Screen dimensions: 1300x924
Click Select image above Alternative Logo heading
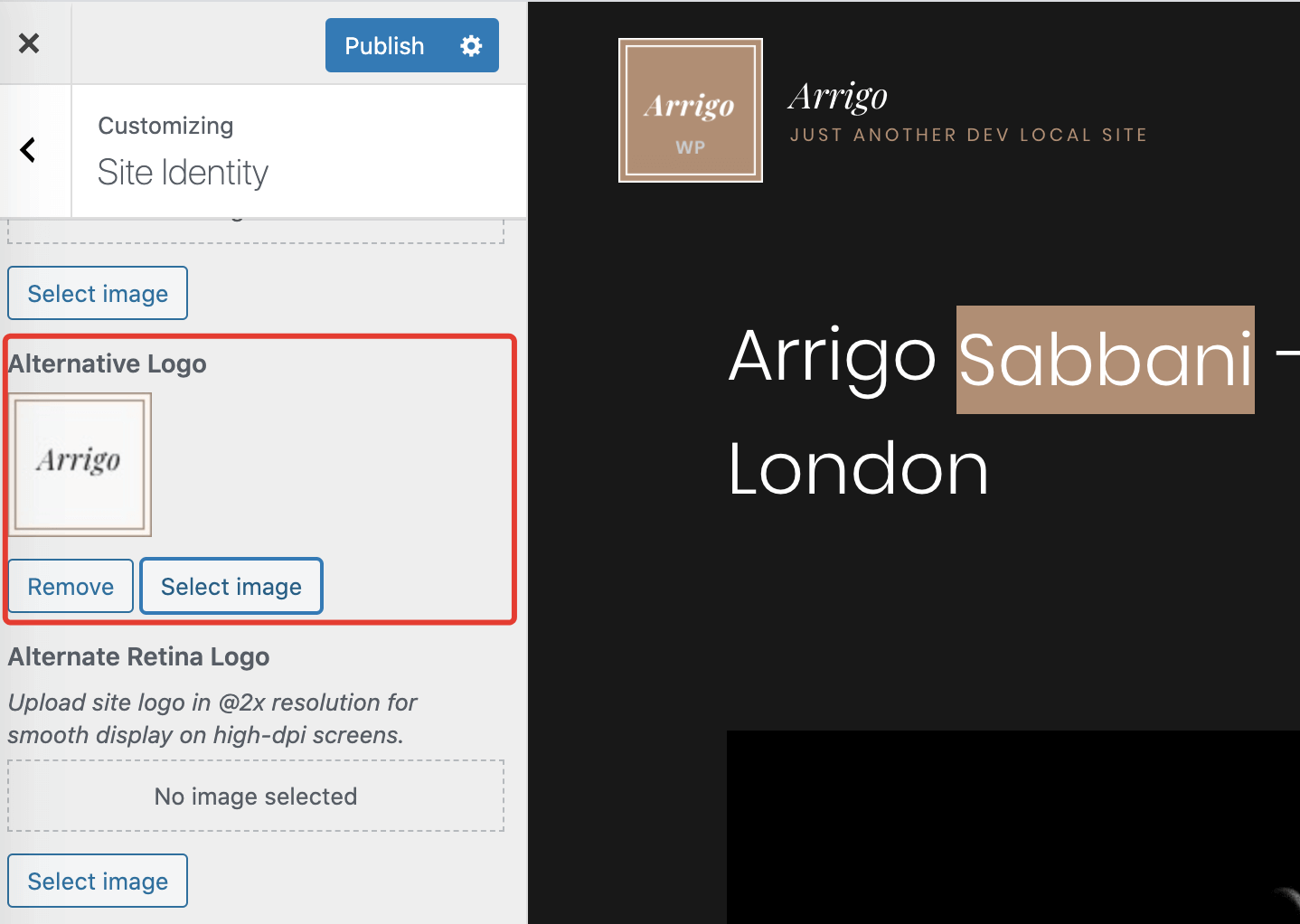pos(98,294)
